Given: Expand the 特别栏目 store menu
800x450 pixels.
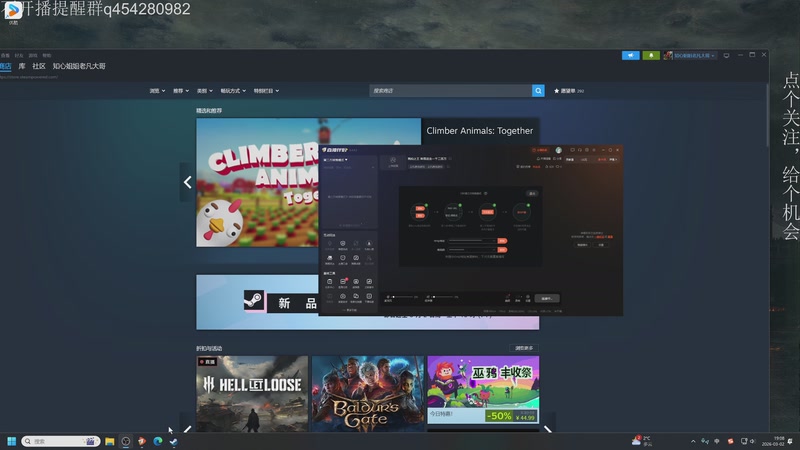Looking at the screenshot, I should pos(266,91).
